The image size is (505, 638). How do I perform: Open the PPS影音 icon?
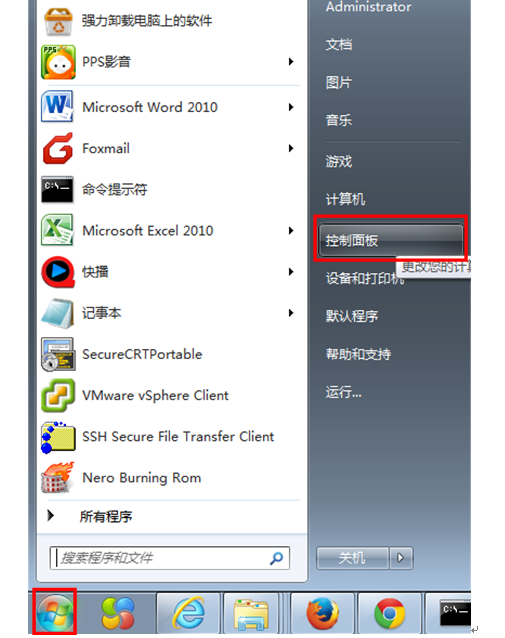[x=58, y=62]
